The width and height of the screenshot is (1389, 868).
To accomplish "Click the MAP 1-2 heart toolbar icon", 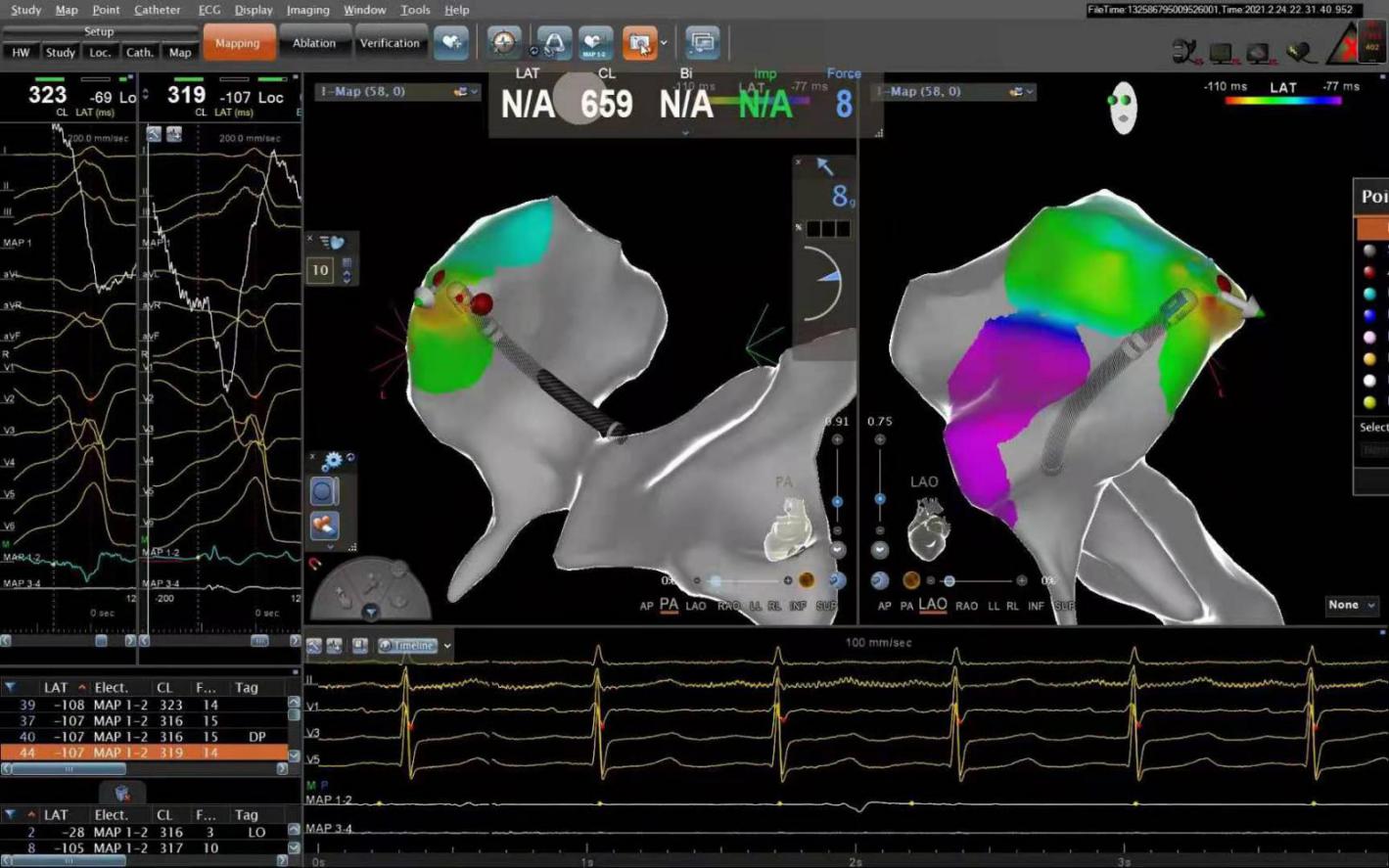I will [x=594, y=43].
